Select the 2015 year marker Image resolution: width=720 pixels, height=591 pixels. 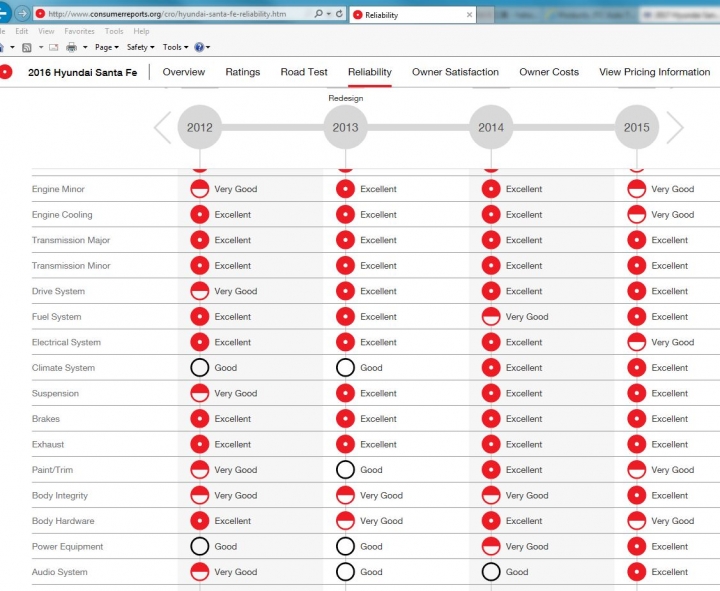click(637, 127)
